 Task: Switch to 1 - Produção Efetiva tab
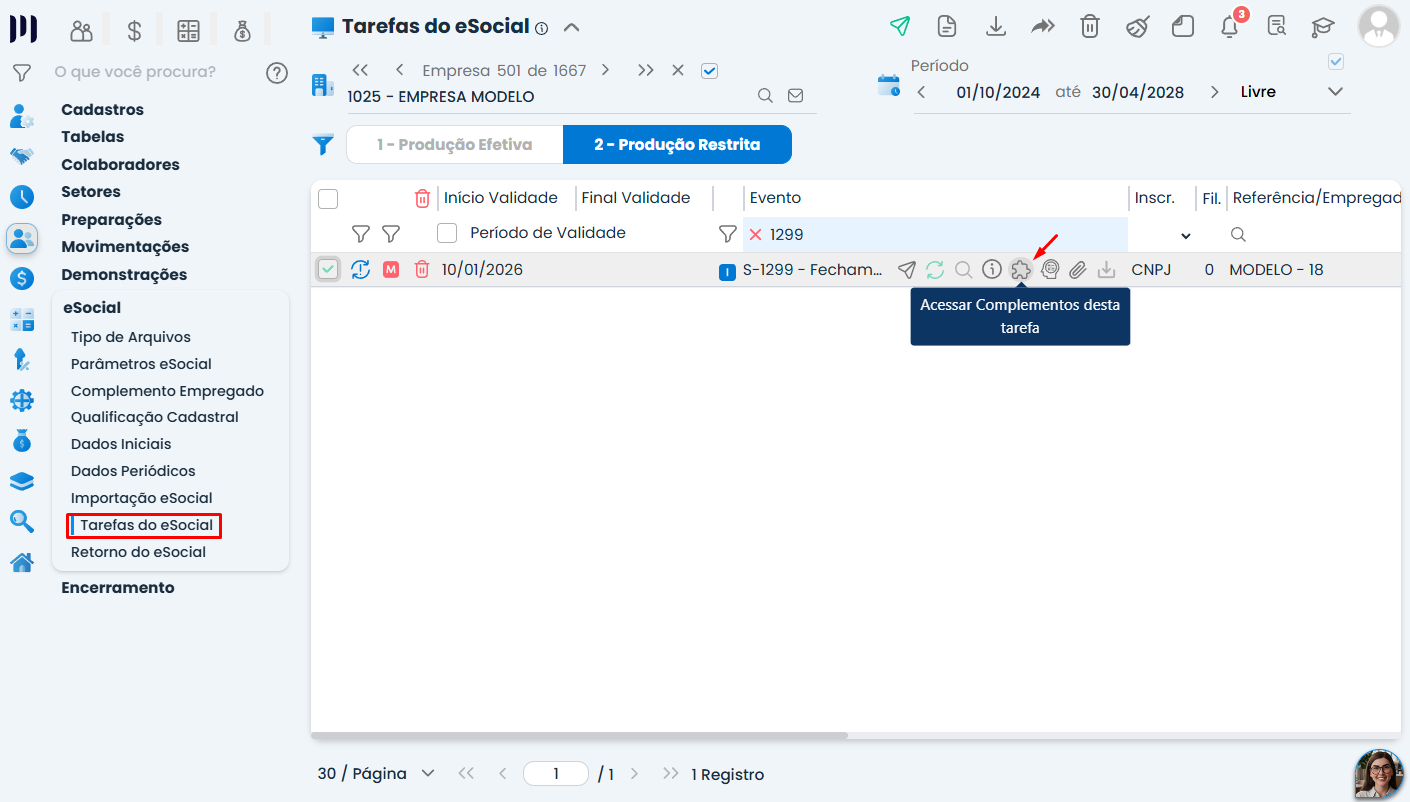[455, 145]
